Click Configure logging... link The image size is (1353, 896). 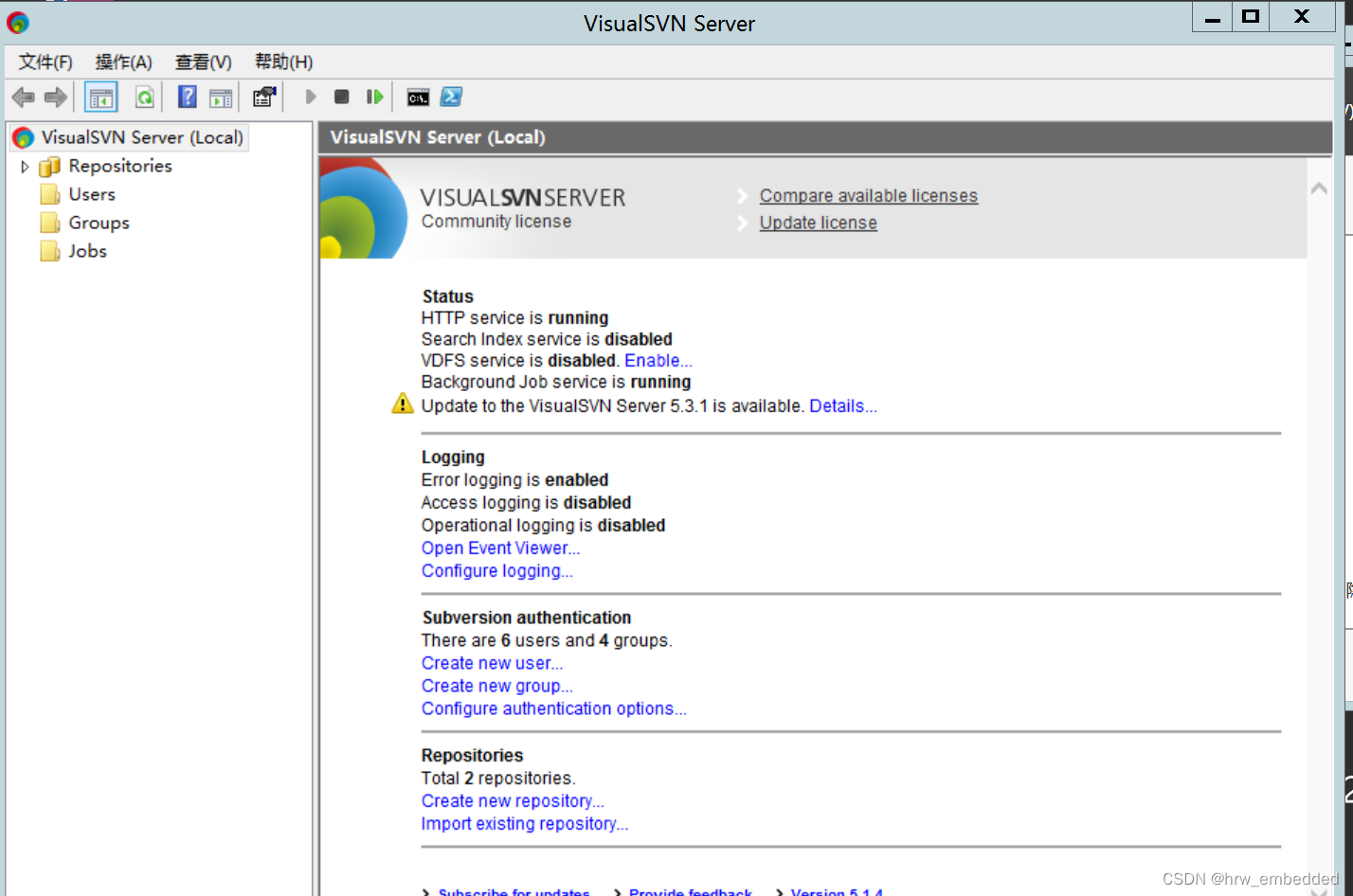[x=497, y=571]
